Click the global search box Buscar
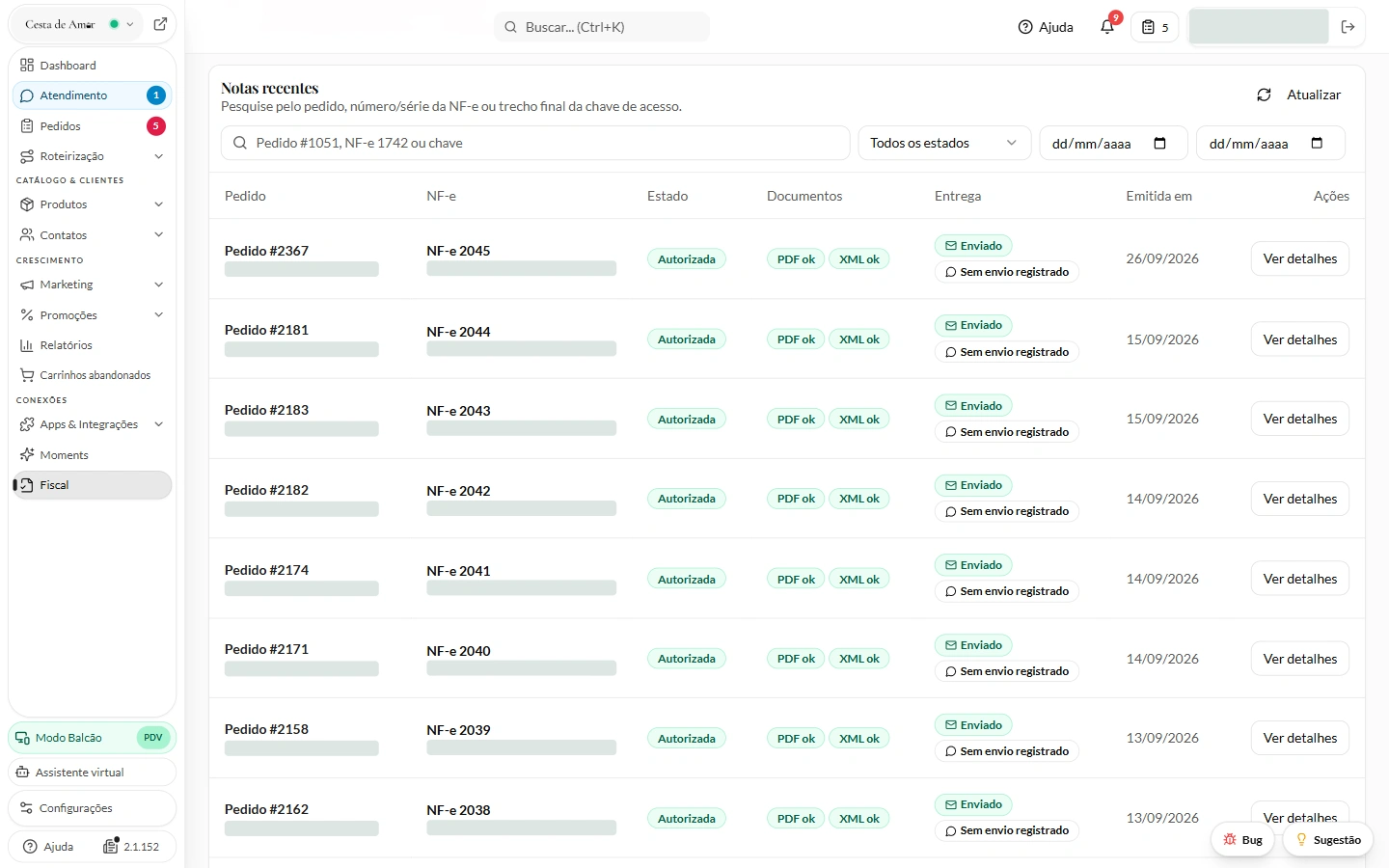Image resolution: width=1389 pixels, height=868 pixels. 602,27
